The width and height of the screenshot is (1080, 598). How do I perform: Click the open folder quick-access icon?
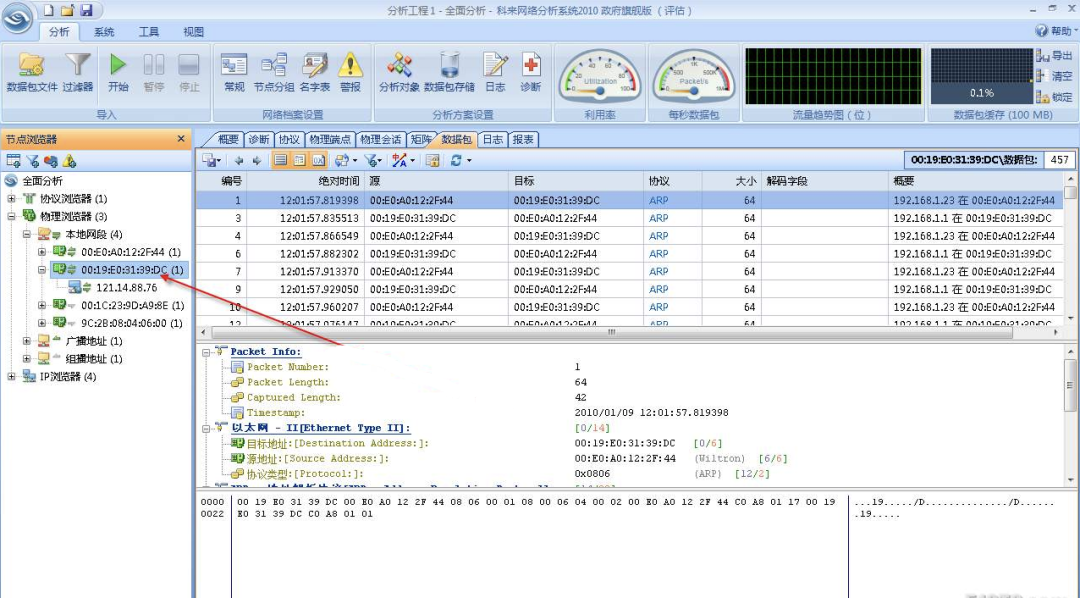67,10
